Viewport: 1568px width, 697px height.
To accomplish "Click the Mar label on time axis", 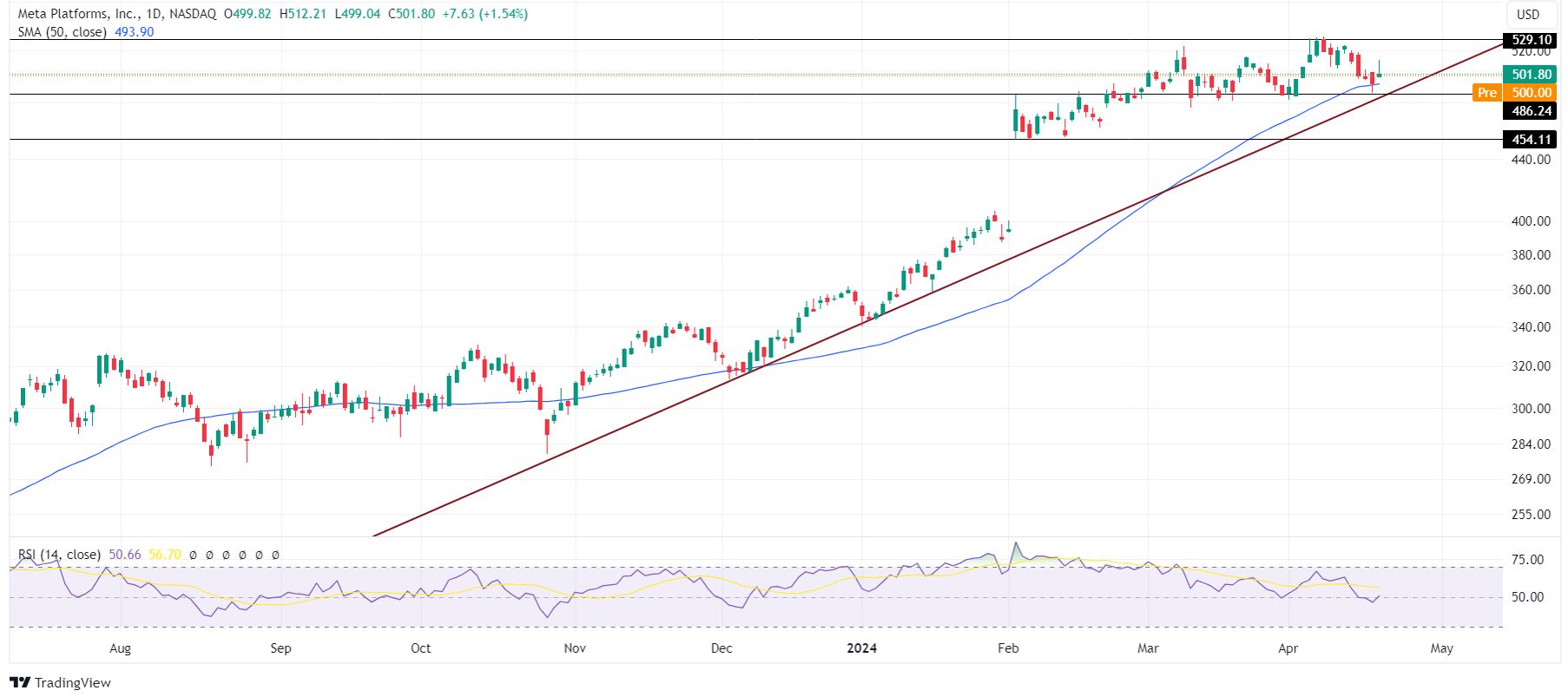I will coord(1149,648).
